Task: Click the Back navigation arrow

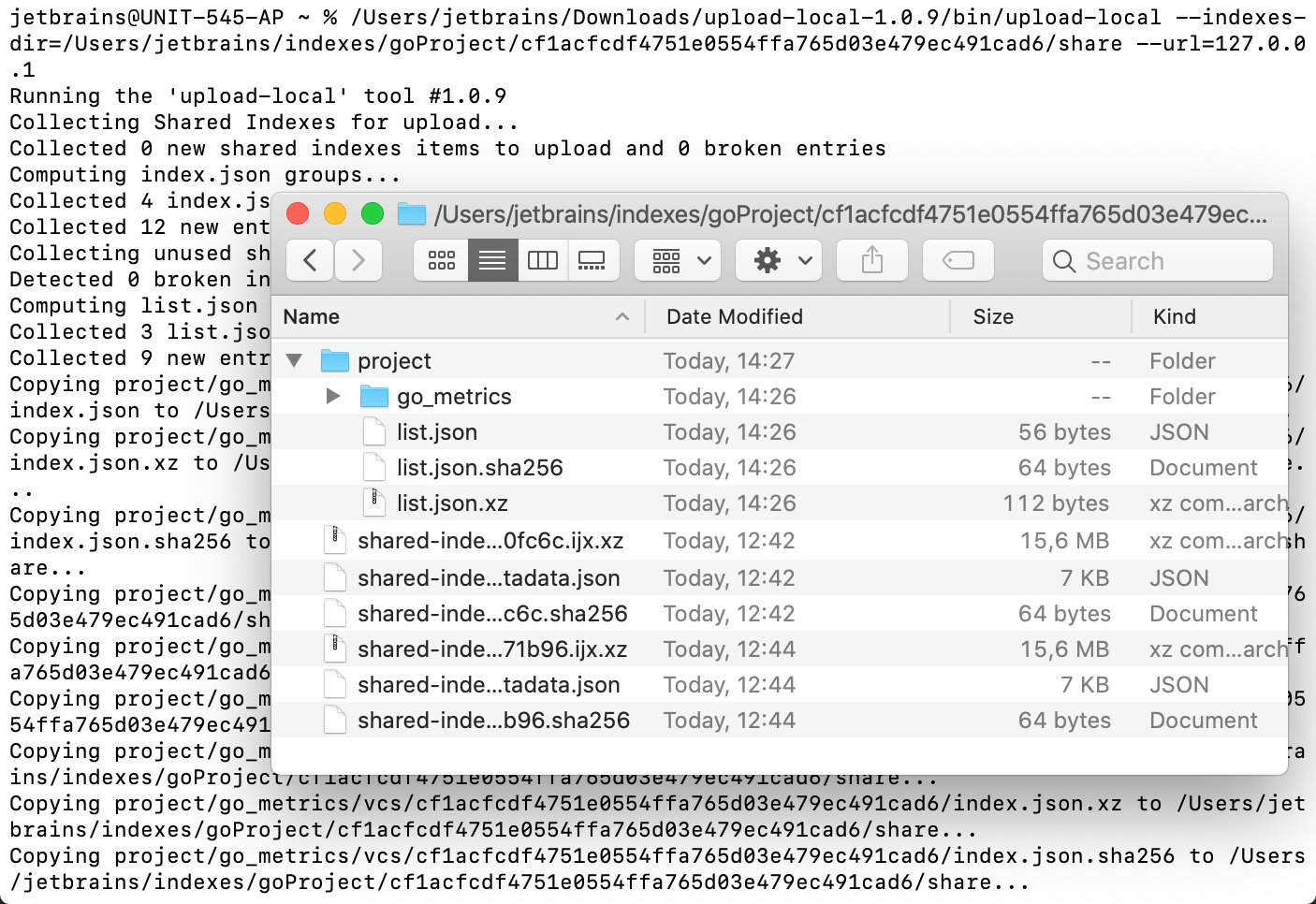Action: click(310, 260)
